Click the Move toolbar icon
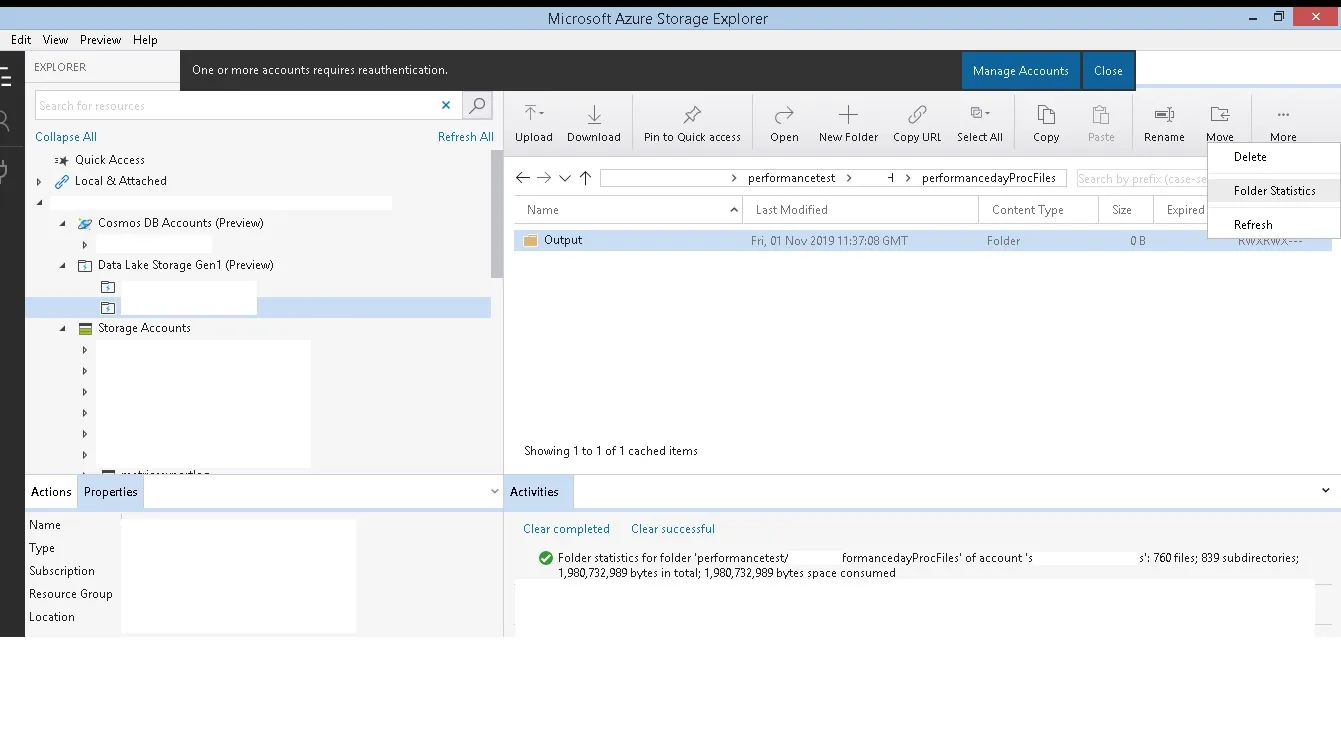 [x=1219, y=114]
